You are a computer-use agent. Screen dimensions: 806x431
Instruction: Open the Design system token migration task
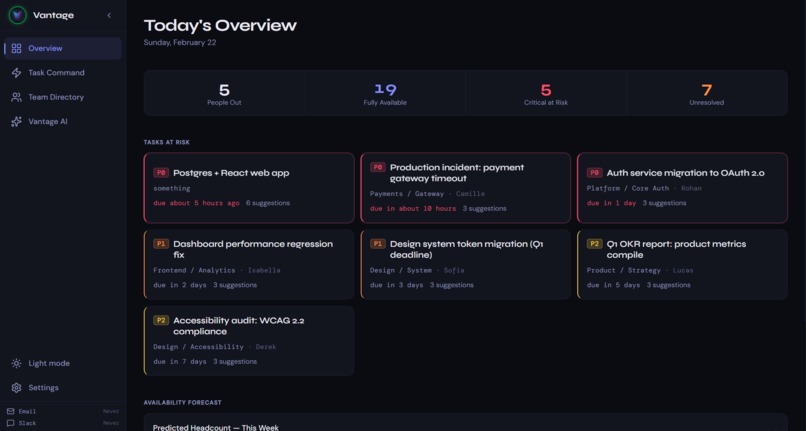(x=466, y=264)
